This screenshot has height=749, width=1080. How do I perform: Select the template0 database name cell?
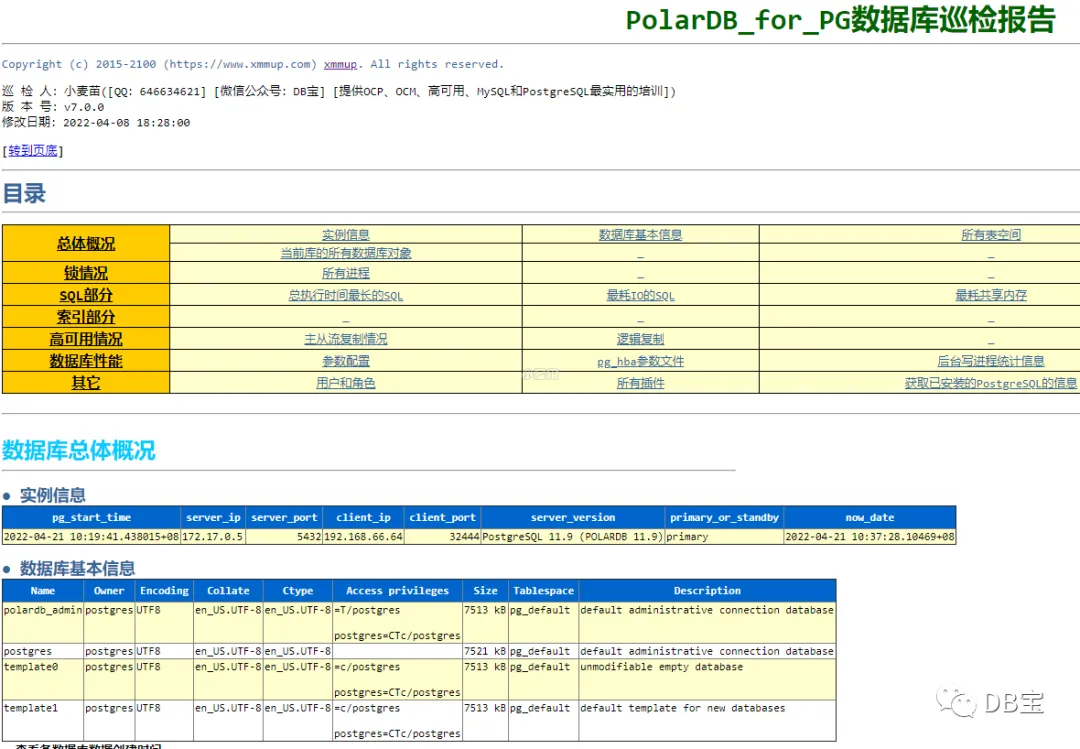click(43, 679)
